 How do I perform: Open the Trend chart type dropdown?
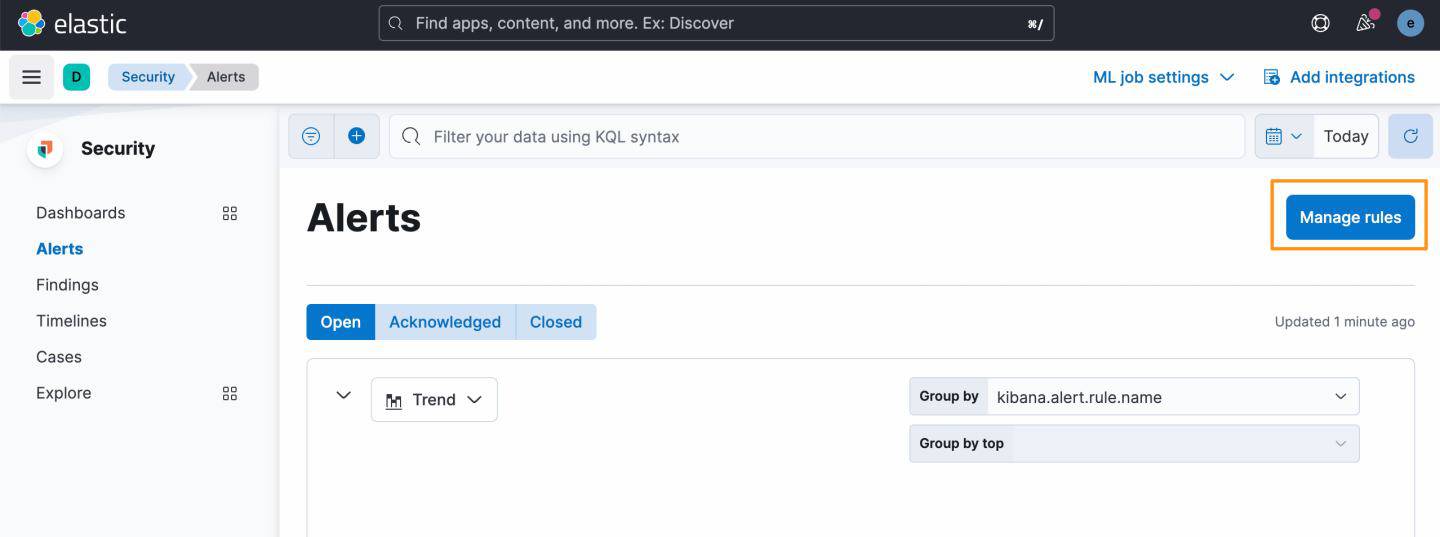(x=434, y=400)
